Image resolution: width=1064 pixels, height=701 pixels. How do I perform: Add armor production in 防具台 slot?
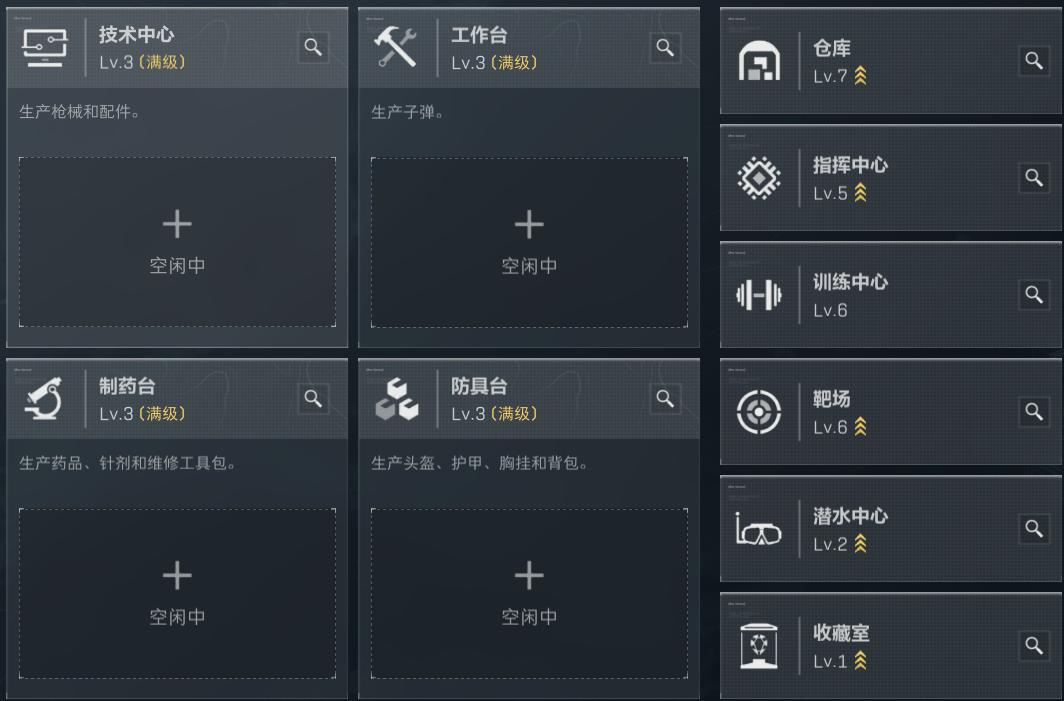pyautogui.click(x=529, y=592)
